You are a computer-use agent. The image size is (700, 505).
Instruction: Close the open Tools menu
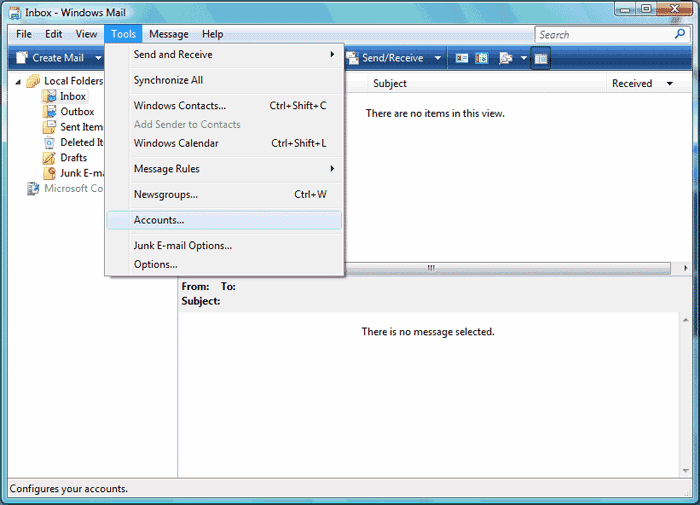click(x=123, y=34)
